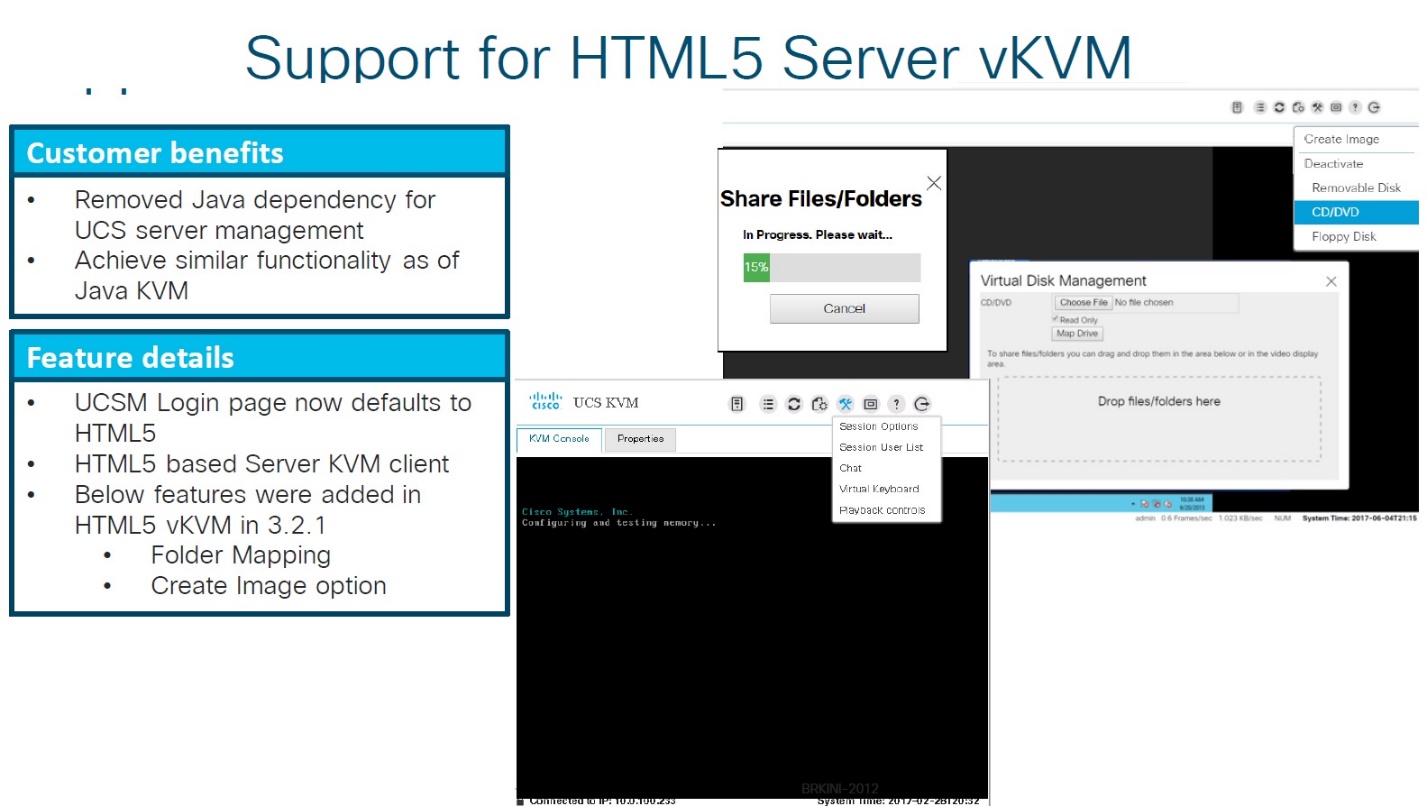Click 'In Progress. Please wait...' text

point(817,235)
